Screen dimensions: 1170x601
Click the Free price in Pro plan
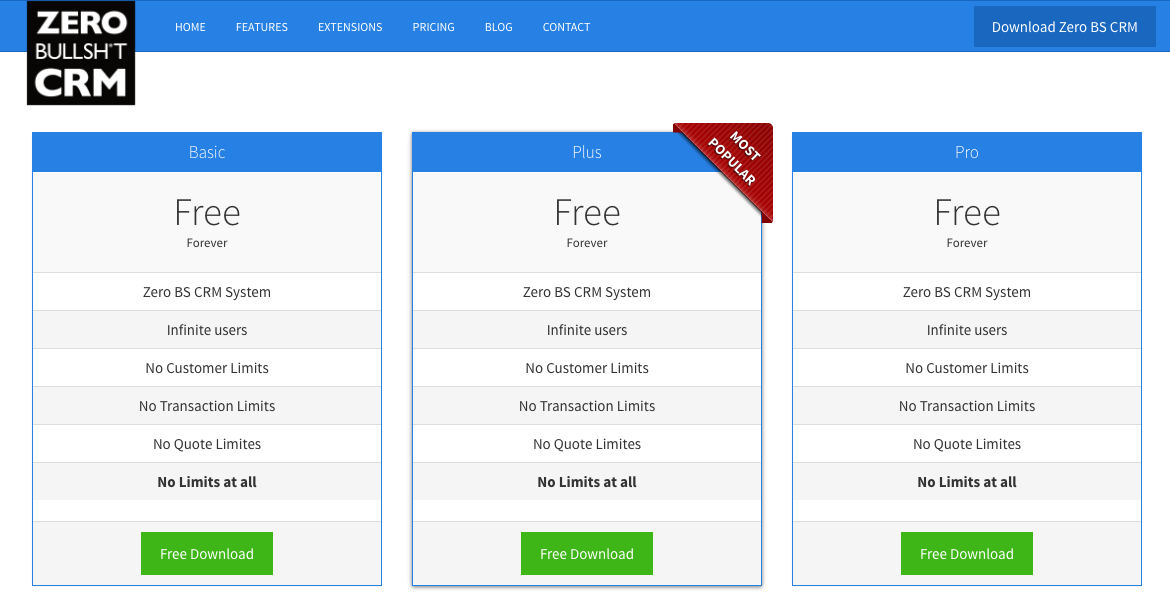click(966, 213)
